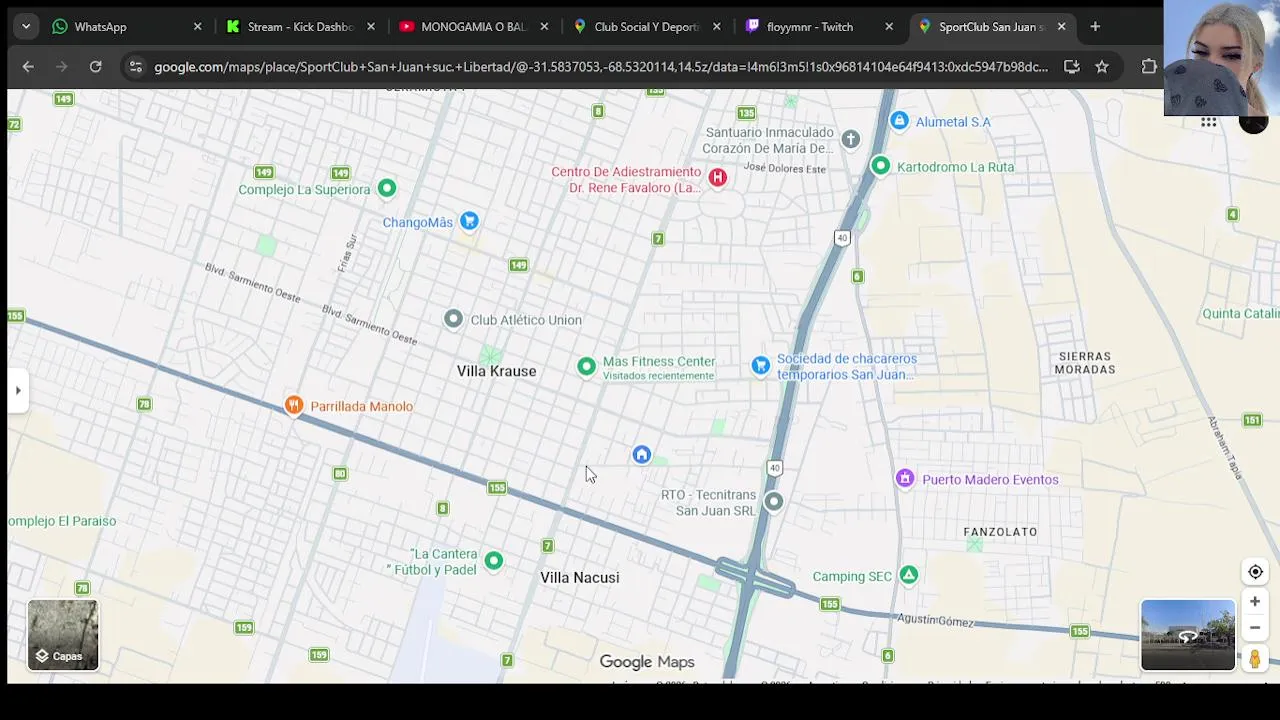This screenshot has width=1280, height=720.
Task: Switch map layer to satellite via Capas
Action: tap(63, 635)
